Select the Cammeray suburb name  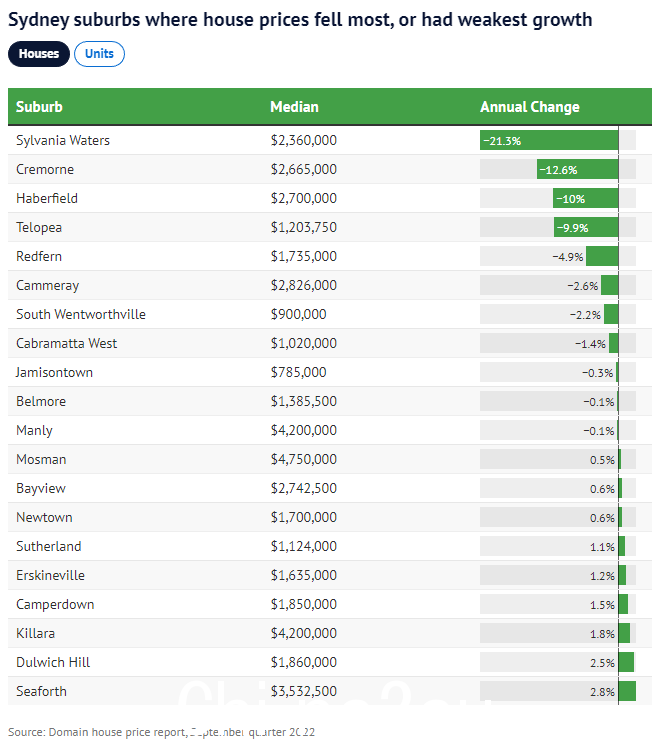tap(47, 285)
